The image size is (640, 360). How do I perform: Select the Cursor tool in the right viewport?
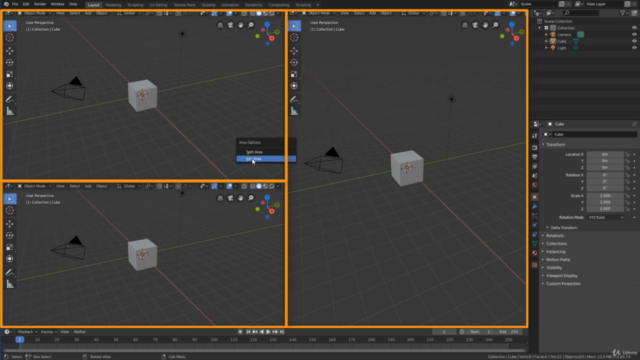tap(294, 38)
